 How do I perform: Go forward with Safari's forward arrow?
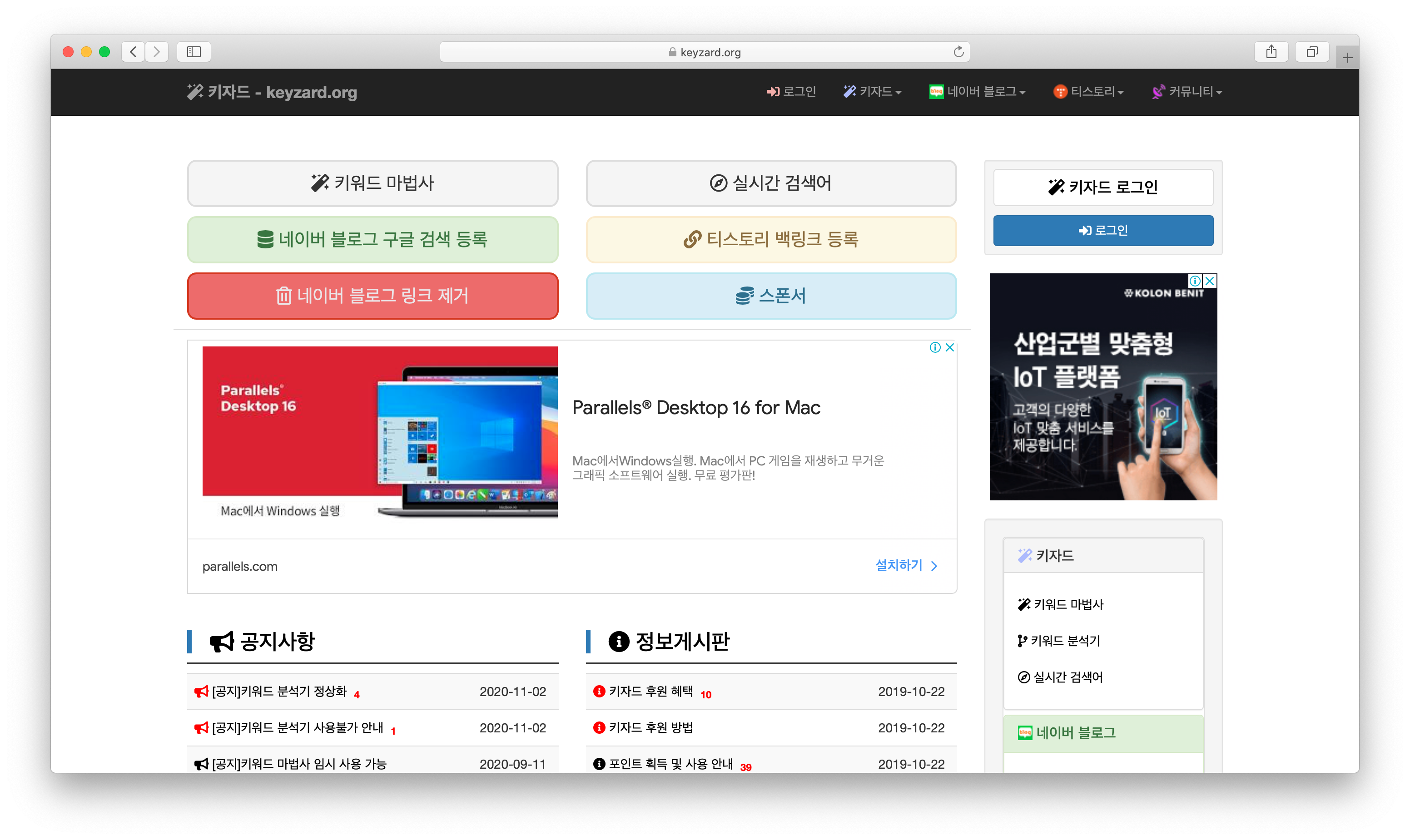point(157,52)
